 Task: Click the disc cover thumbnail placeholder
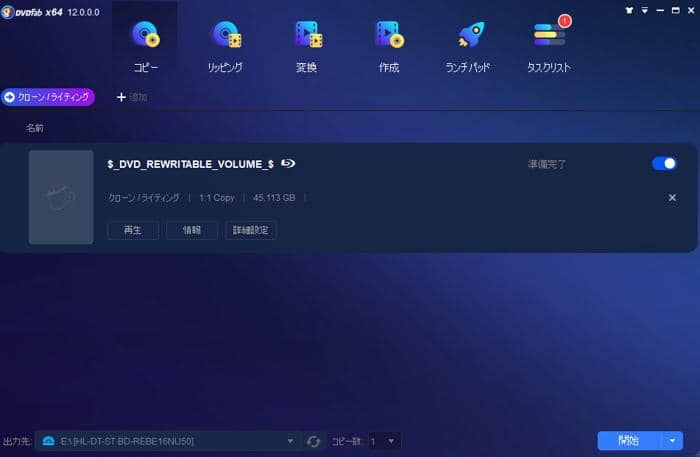[x=61, y=197]
